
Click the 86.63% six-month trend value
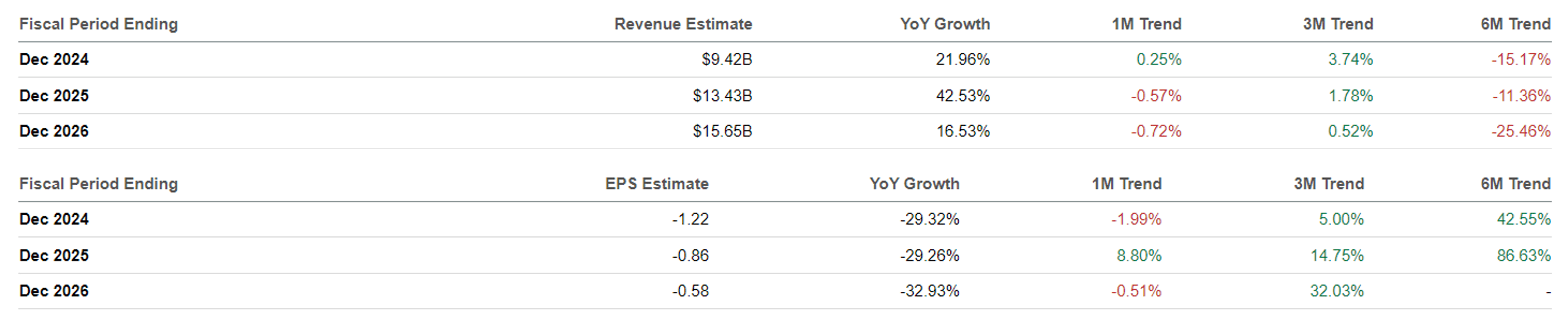1523,255
